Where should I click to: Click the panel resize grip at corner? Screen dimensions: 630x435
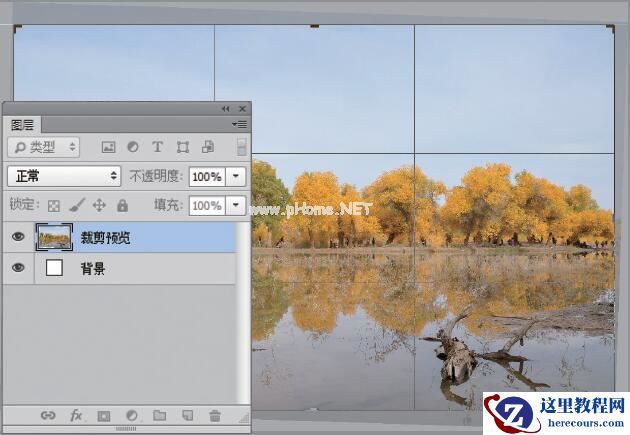pyautogui.click(x=243, y=419)
